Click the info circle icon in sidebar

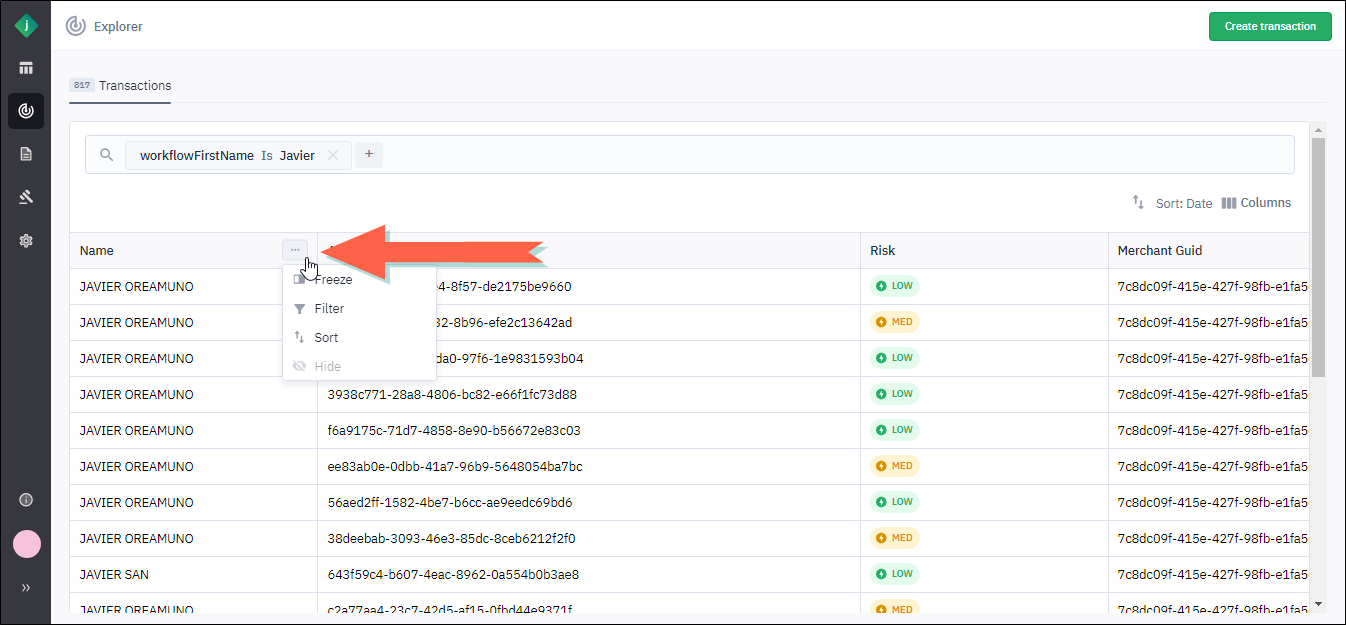(26, 500)
